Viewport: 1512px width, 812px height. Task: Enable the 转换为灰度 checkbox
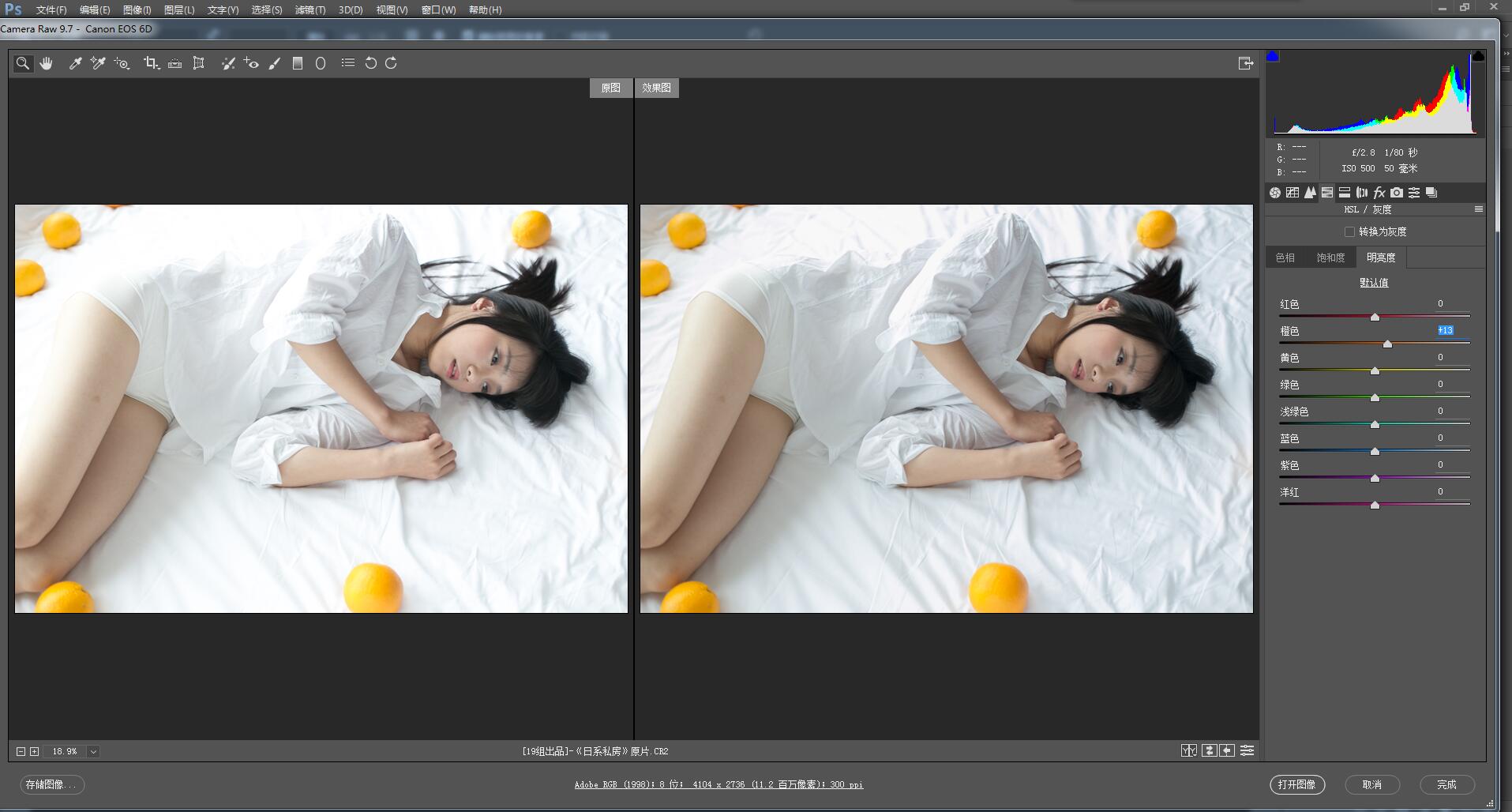(x=1352, y=231)
